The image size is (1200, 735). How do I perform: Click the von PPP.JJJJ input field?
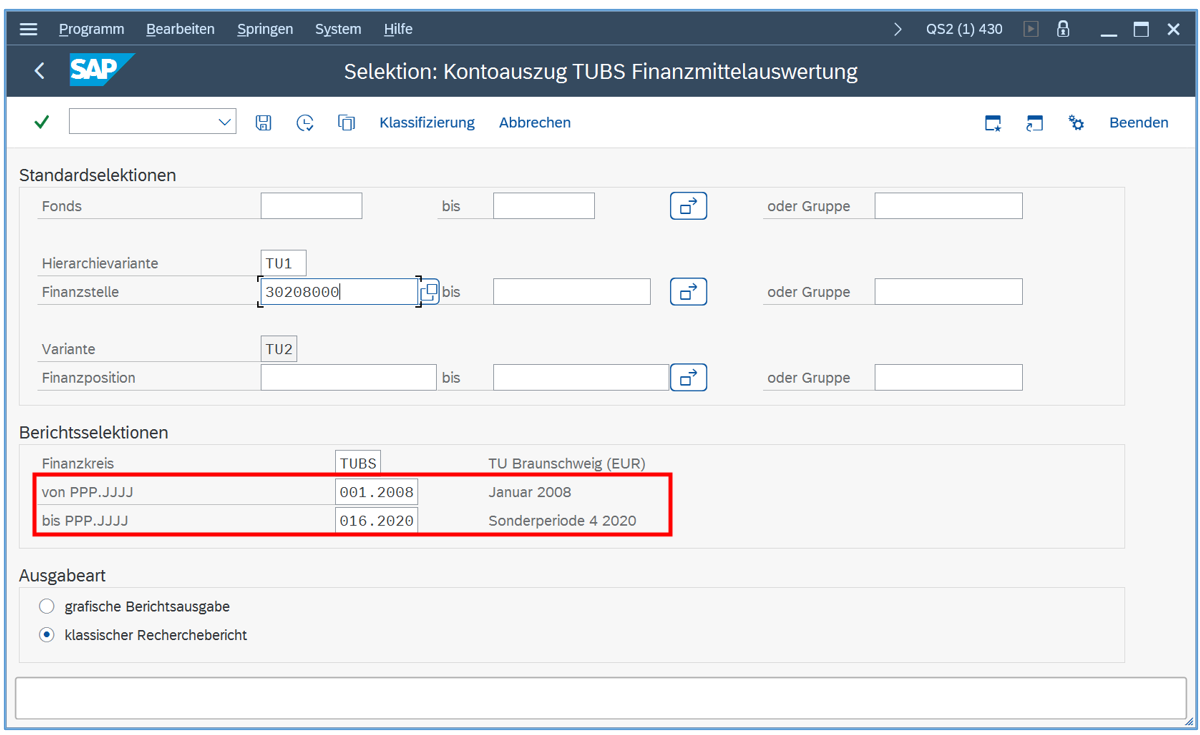pos(376,492)
